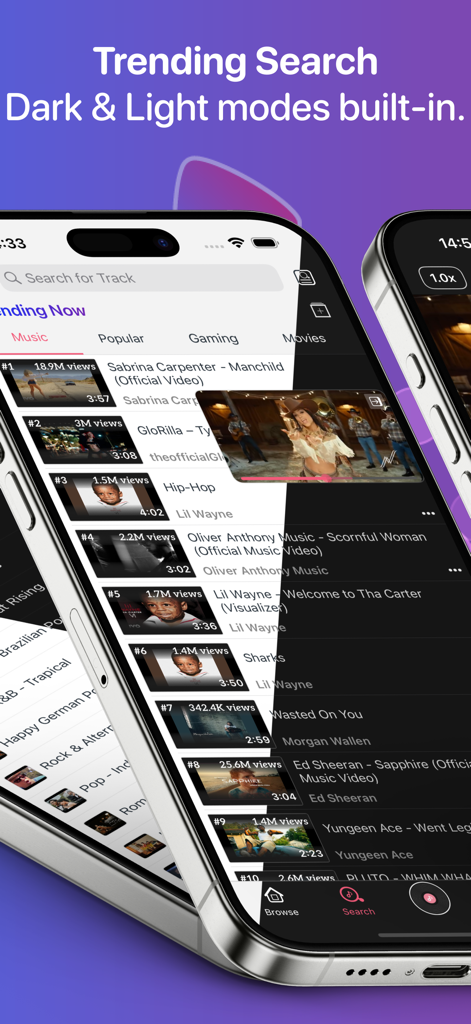Open the #5 Welcome to Tha Carter thumbnail
The height and width of the screenshot is (1024, 471).
tap(162, 610)
